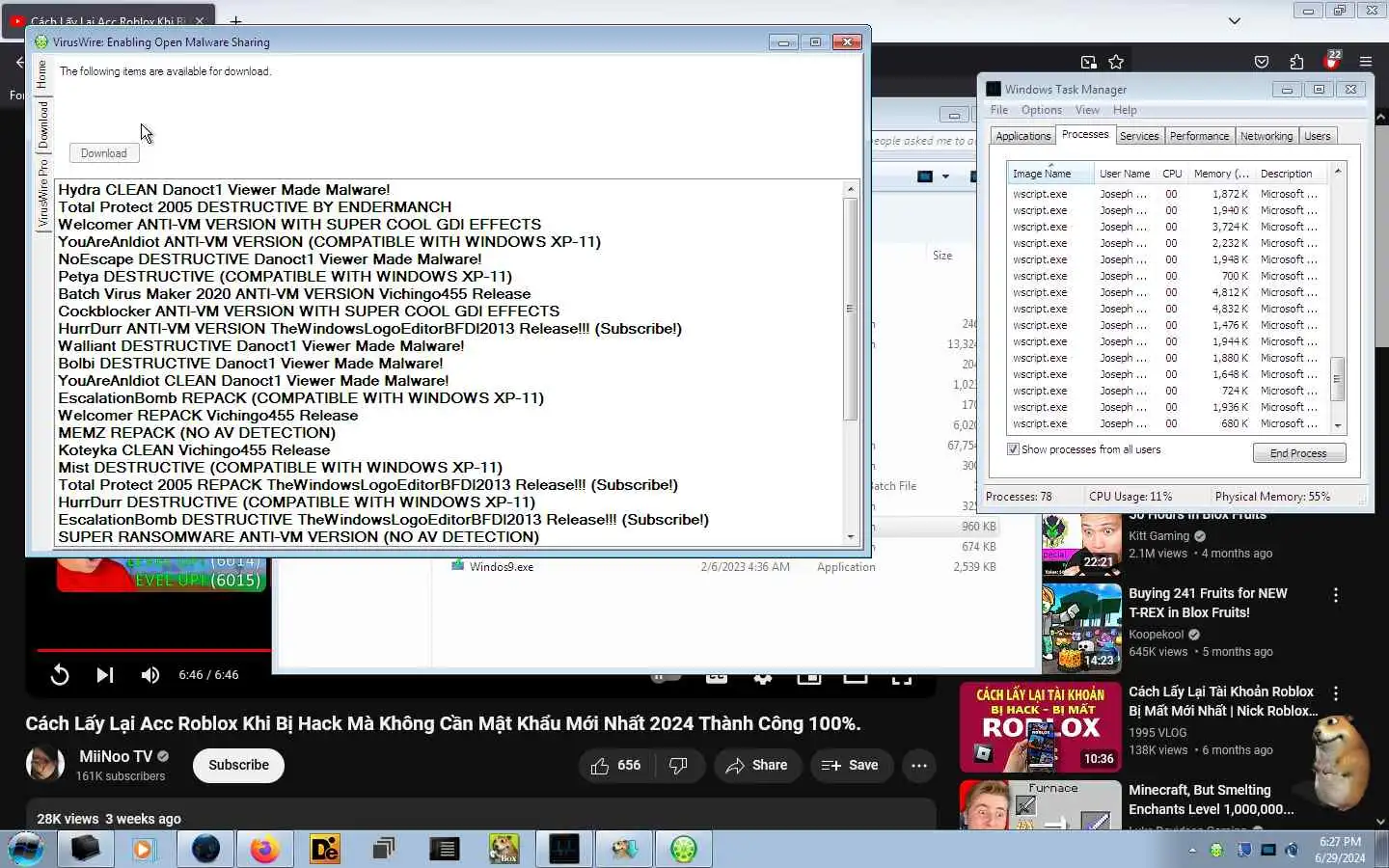Click the next video icon on the player
The width and height of the screenshot is (1389, 868).
pyautogui.click(x=105, y=675)
